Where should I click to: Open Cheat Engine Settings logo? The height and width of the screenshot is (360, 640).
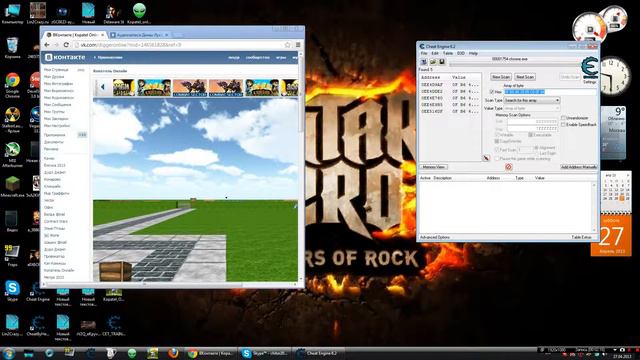[589, 68]
